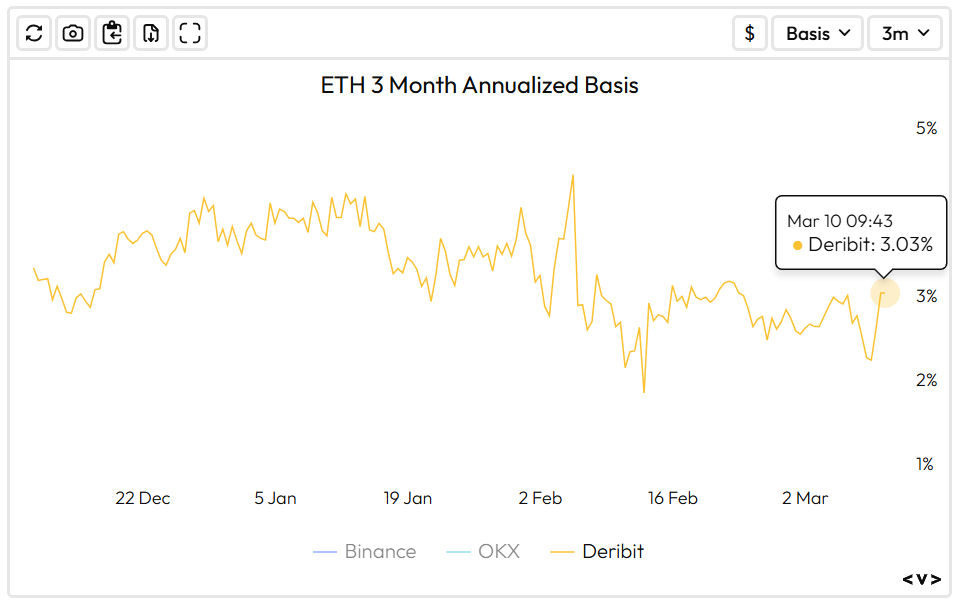Viewport: 958px width, 606px height.
Task: Click the 2 Feb date axis label
Action: click(540, 498)
